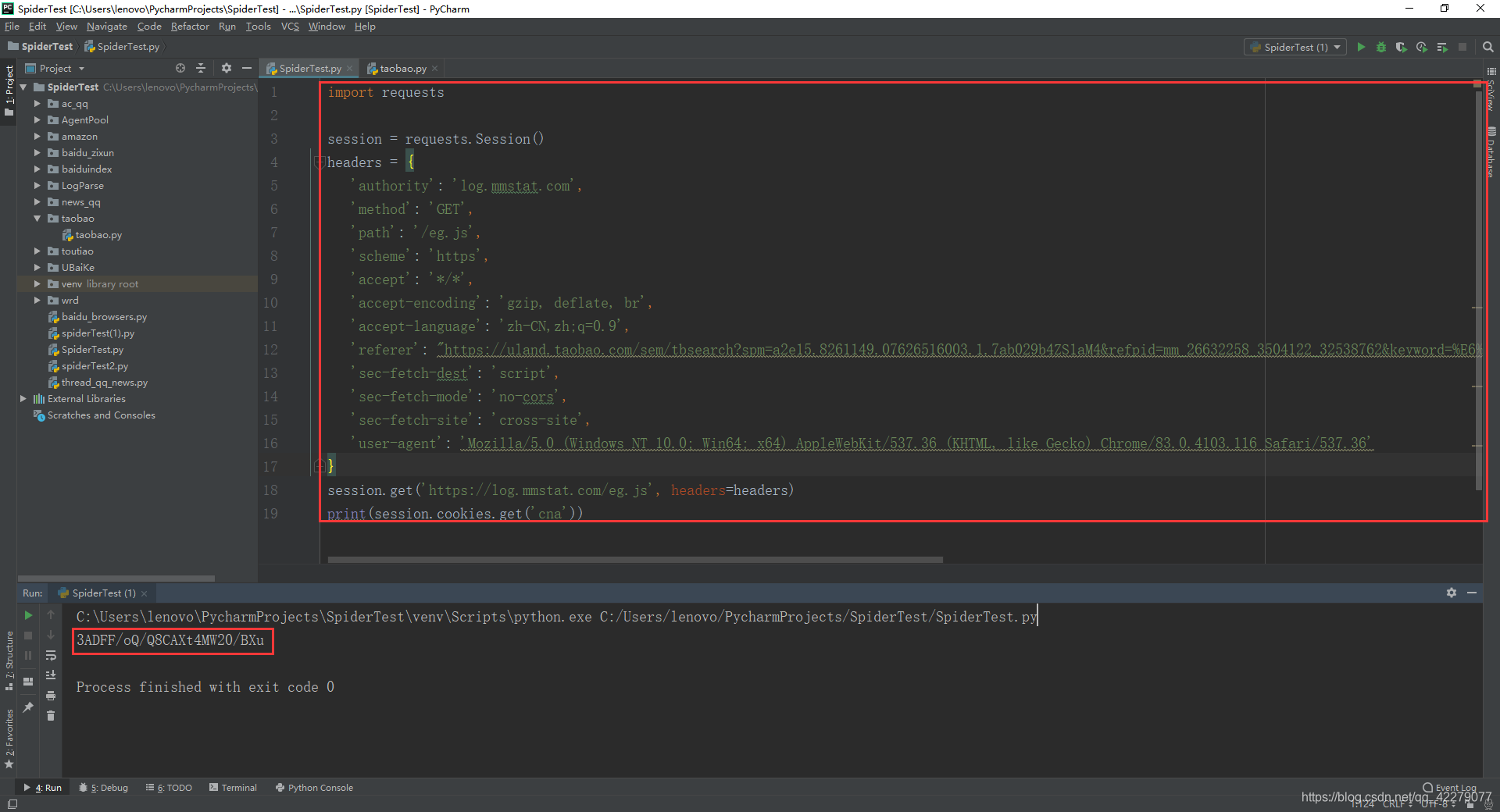Image resolution: width=1500 pixels, height=812 pixels.
Task: Open the Python Console tool window
Action: pyautogui.click(x=314, y=788)
